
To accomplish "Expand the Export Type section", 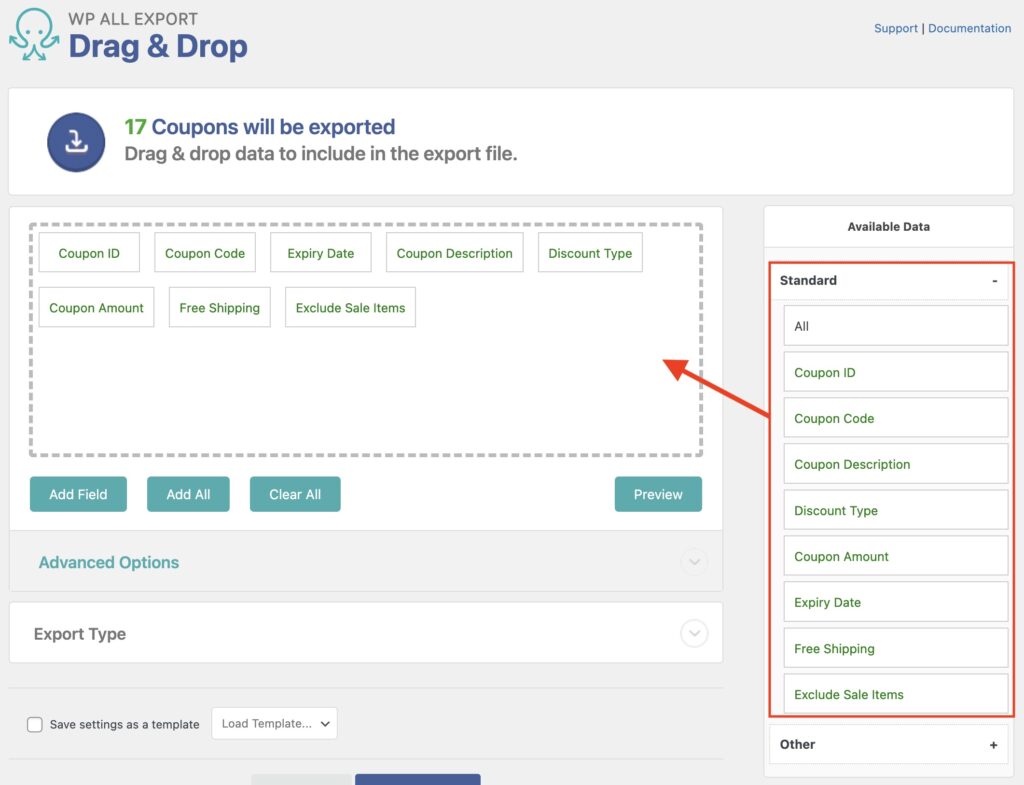I will click(694, 633).
